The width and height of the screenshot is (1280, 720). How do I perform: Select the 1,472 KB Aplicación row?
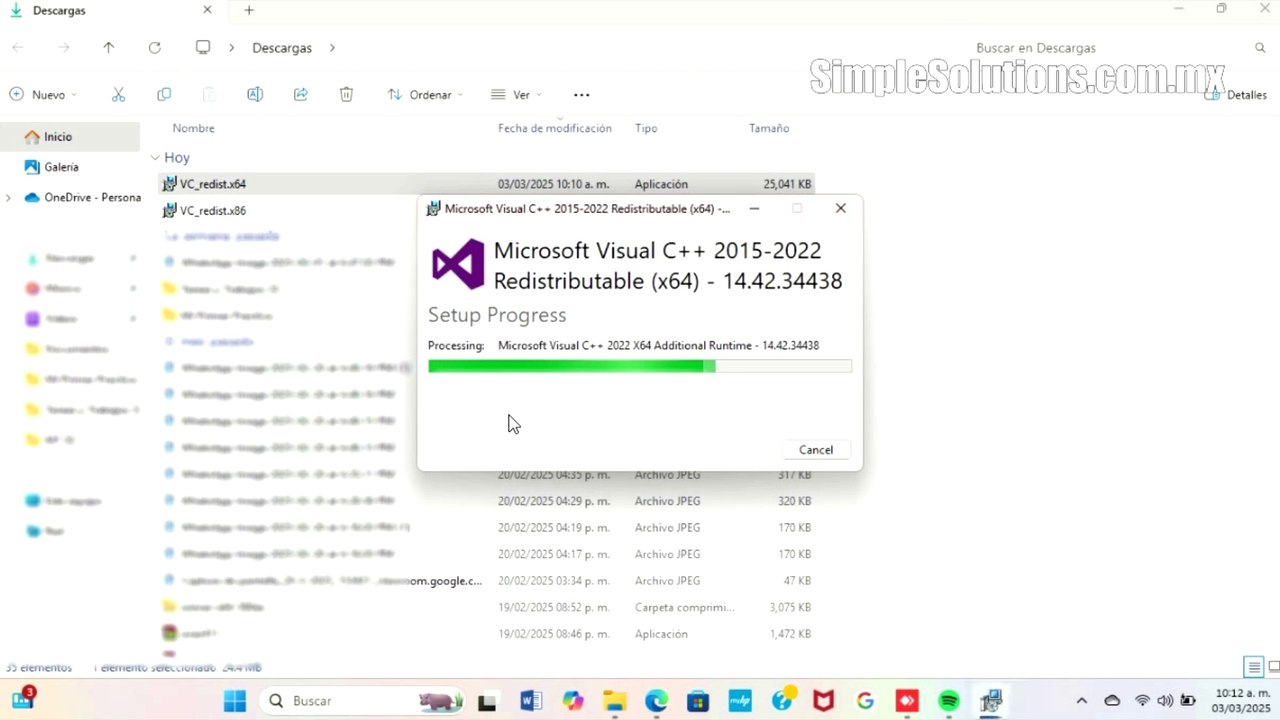(487, 634)
